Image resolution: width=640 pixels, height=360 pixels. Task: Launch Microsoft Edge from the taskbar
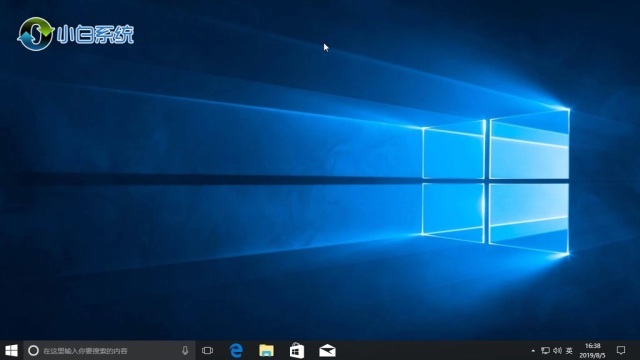pyautogui.click(x=236, y=350)
